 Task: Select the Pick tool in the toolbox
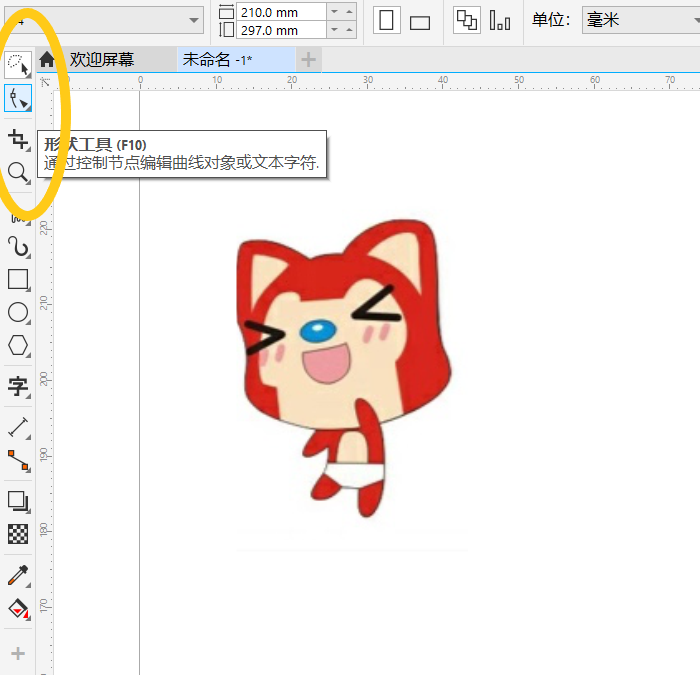[x=17, y=66]
